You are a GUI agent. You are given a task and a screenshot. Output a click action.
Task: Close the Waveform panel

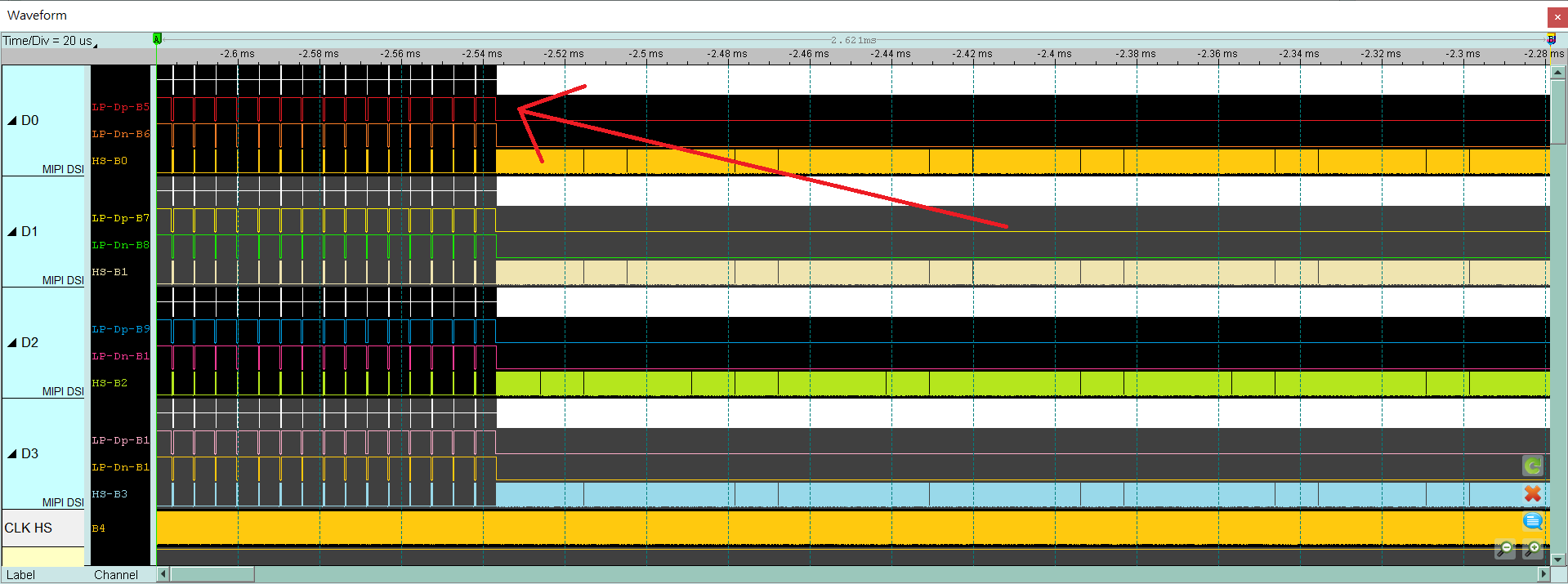click(1557, 17)
